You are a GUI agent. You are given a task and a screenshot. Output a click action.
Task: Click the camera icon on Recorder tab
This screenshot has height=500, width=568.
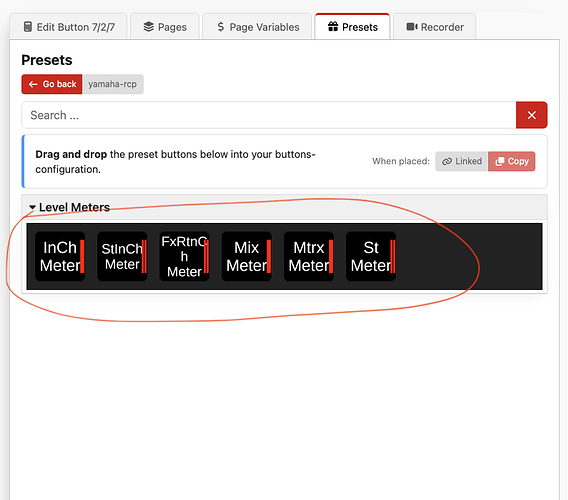point(412,26)
